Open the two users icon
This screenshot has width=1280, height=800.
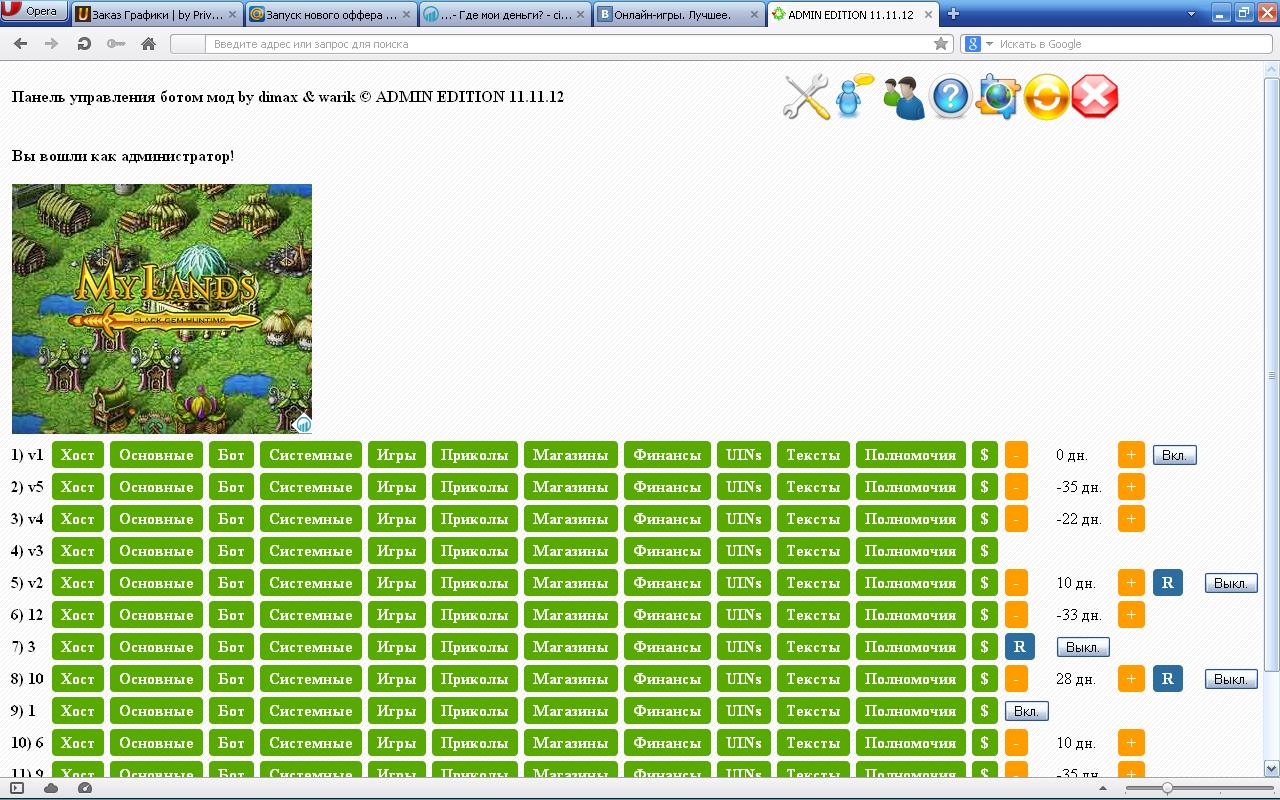(x=904, y=98)
